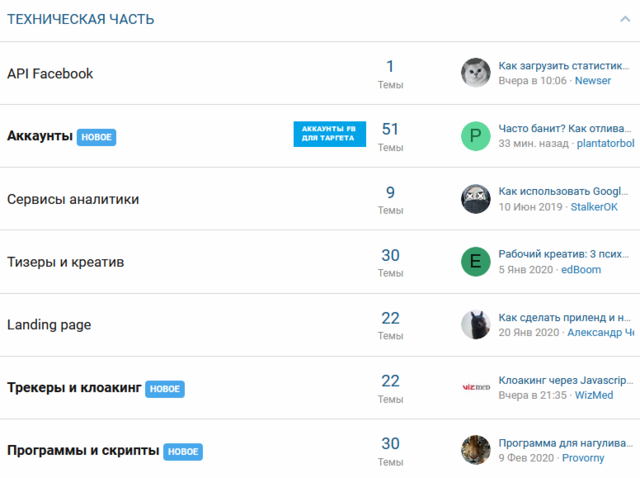This screenshot has height=478, width=640.
Task: Click the Новое badge next to Аккаунты
Action: pos(97,137)
